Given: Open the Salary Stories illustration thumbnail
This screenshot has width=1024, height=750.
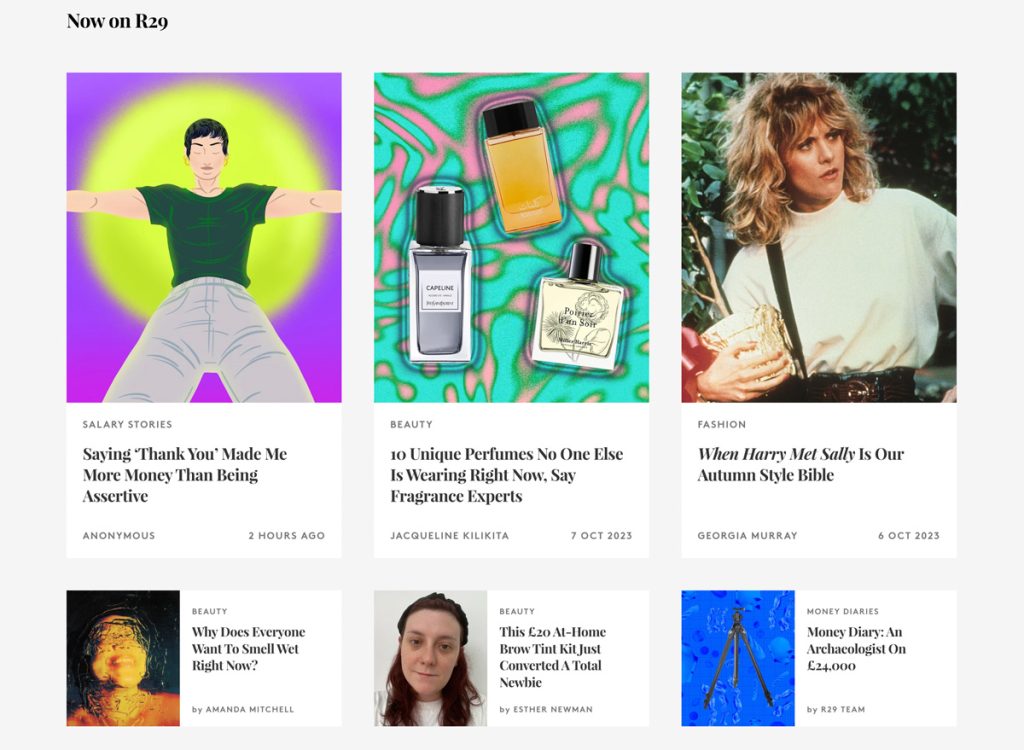Looking at the screenshot, I should pyautogui.click(x=204, y=237).
